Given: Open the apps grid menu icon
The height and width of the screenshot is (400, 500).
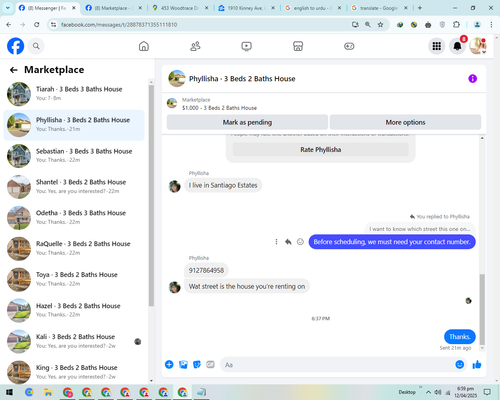Looking at the screenshot, I should pos(437,46).
